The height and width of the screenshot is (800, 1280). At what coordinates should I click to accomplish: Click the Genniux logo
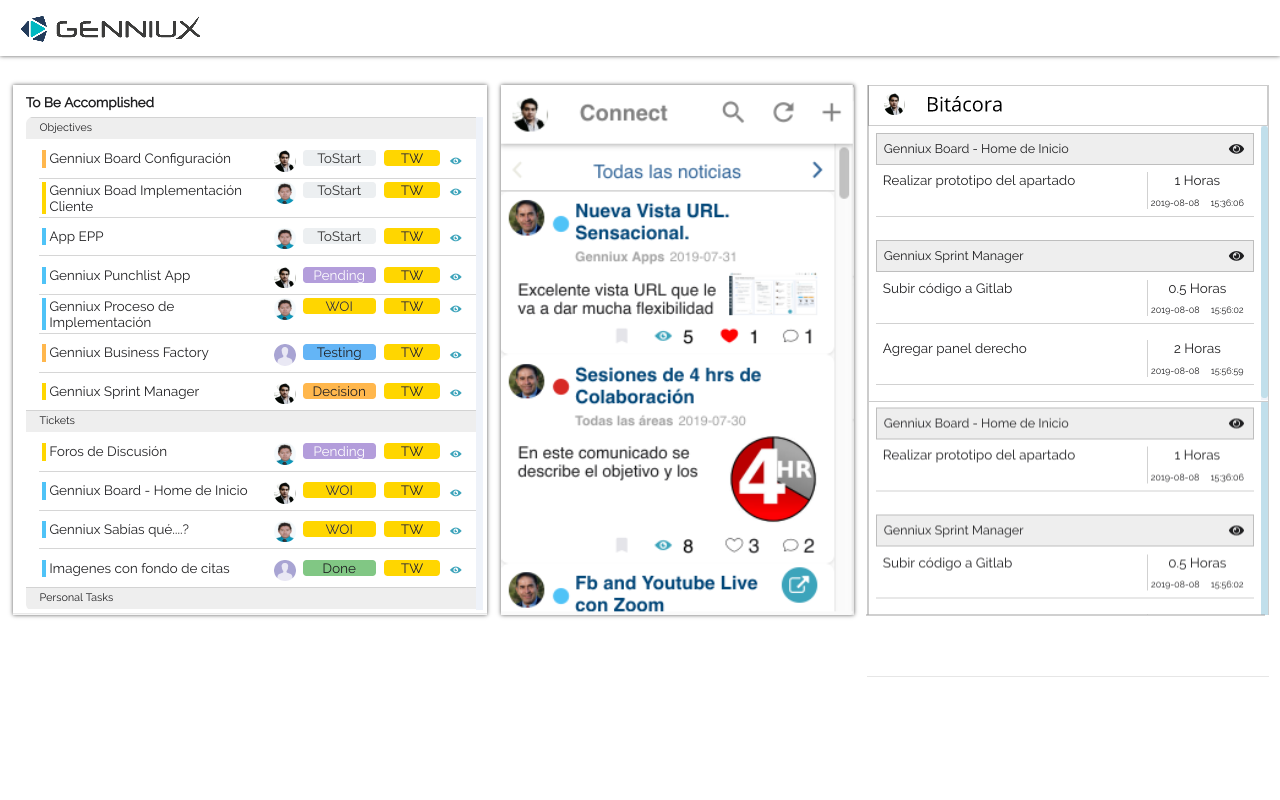pyautogui.click(x=110, y=28)
